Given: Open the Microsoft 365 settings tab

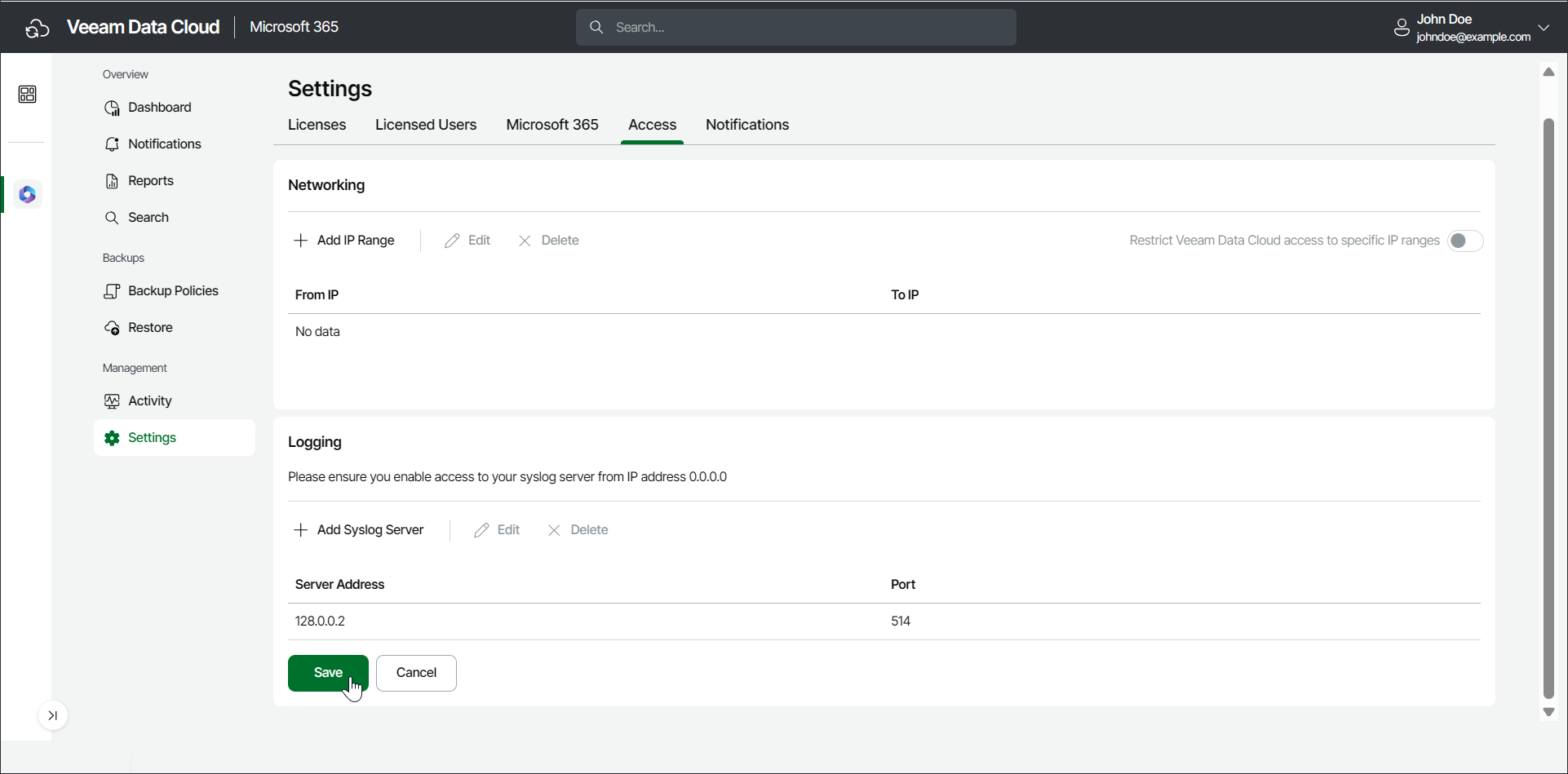Looking at the screenshot, I should tap(552, 125).
